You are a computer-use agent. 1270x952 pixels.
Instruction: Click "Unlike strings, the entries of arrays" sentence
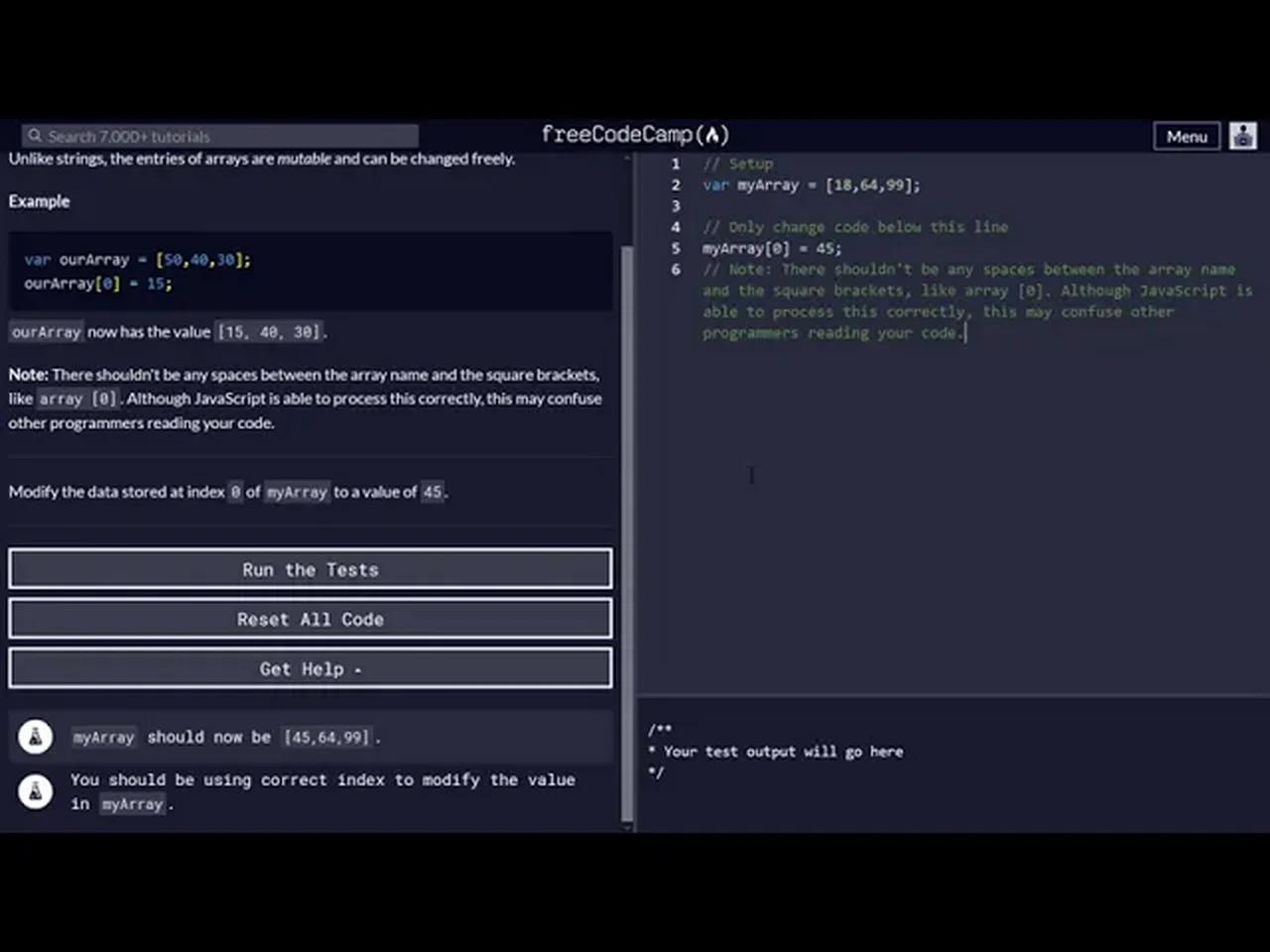pos(262,159)
